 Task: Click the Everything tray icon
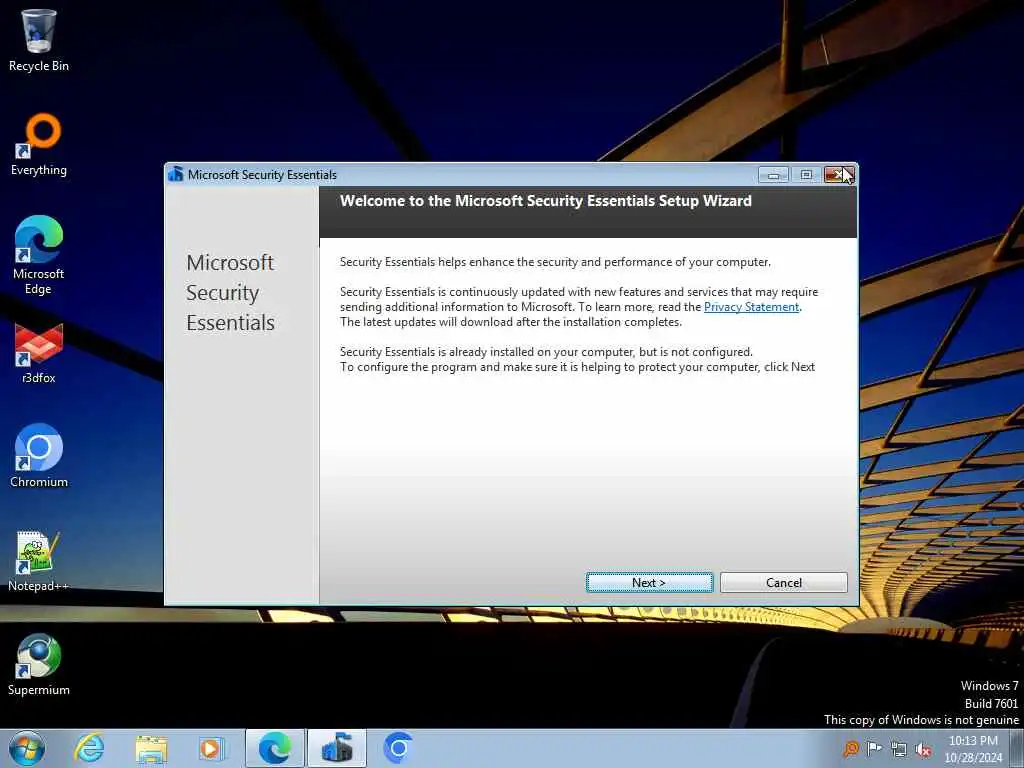(851, 749)
